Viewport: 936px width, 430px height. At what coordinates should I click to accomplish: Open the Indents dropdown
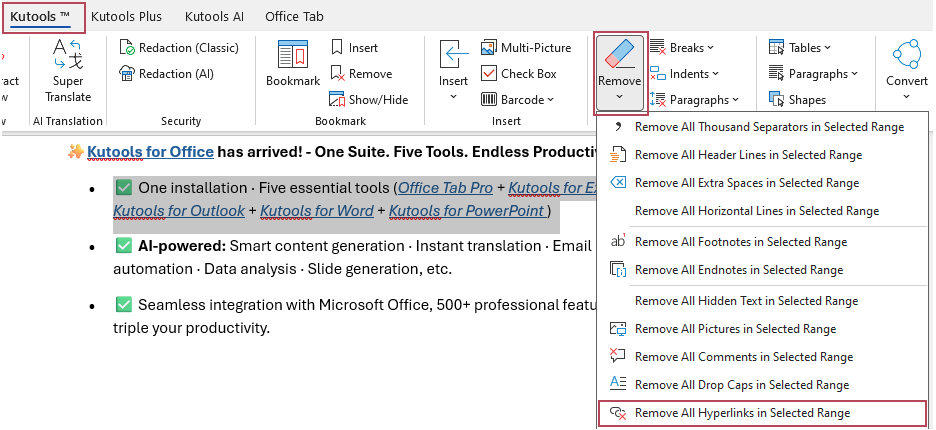tap(684, 73)
